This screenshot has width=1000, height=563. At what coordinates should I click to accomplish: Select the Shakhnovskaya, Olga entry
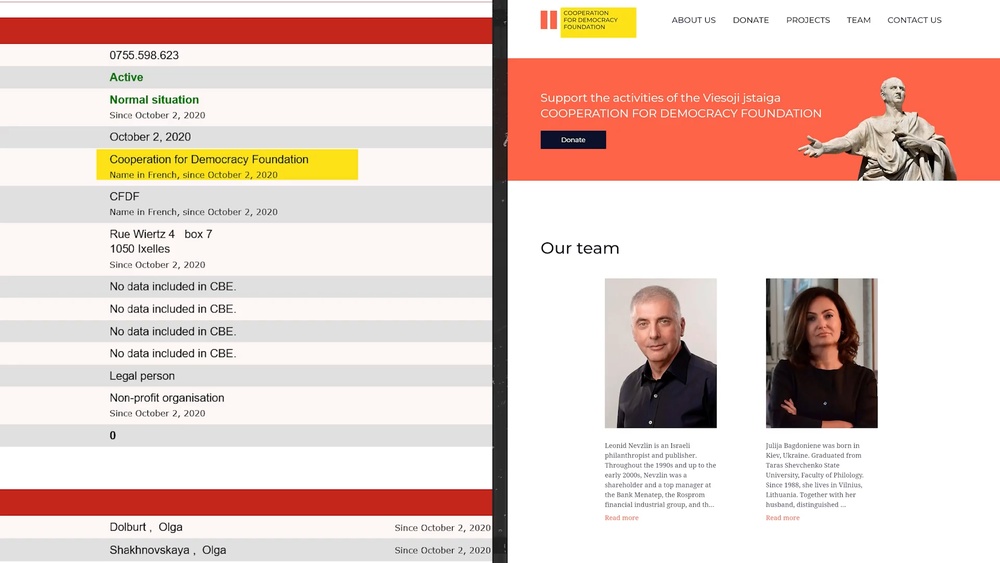(x=168, y=550)
